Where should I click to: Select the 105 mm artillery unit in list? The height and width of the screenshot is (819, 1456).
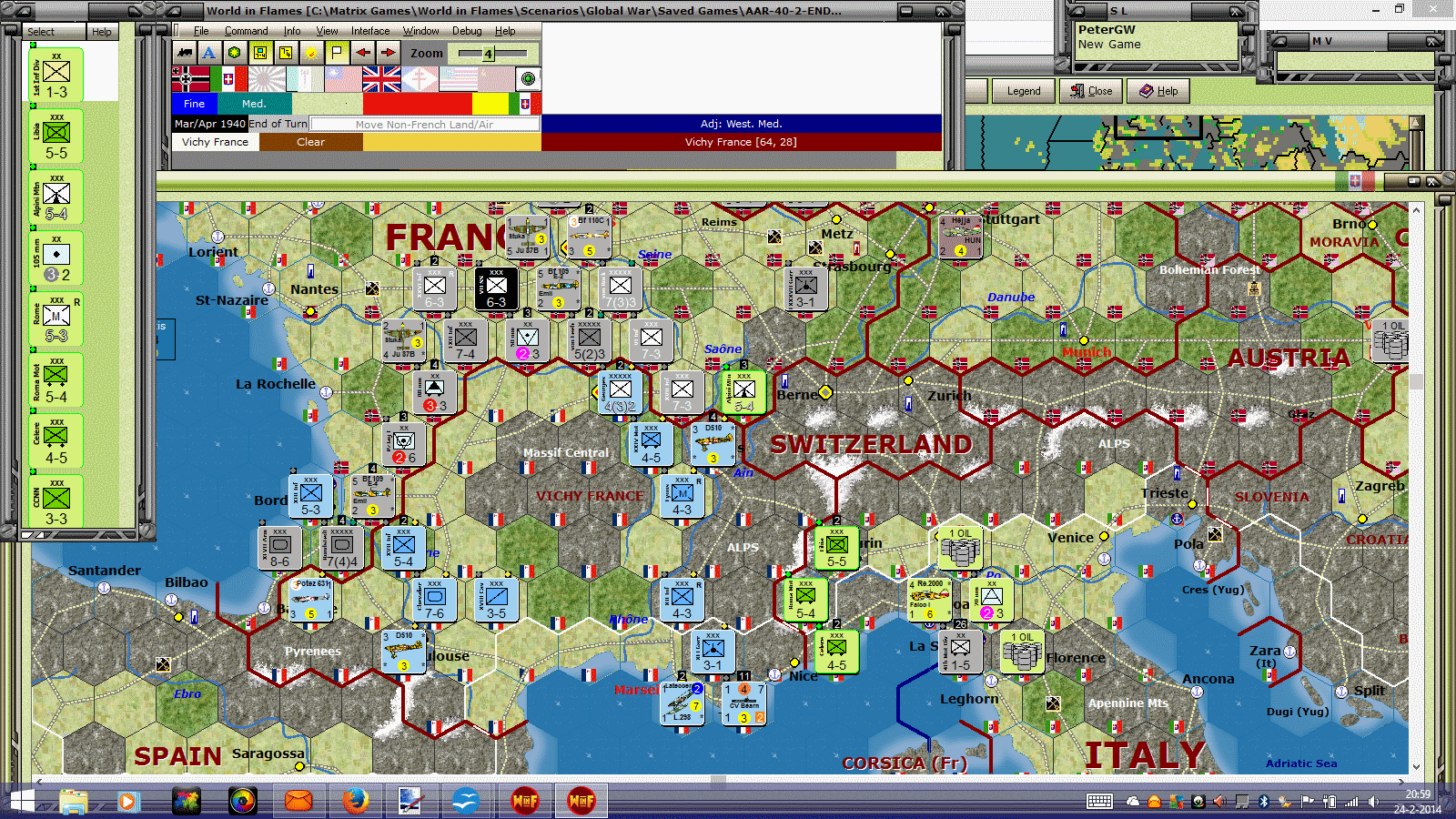[56, 258]
